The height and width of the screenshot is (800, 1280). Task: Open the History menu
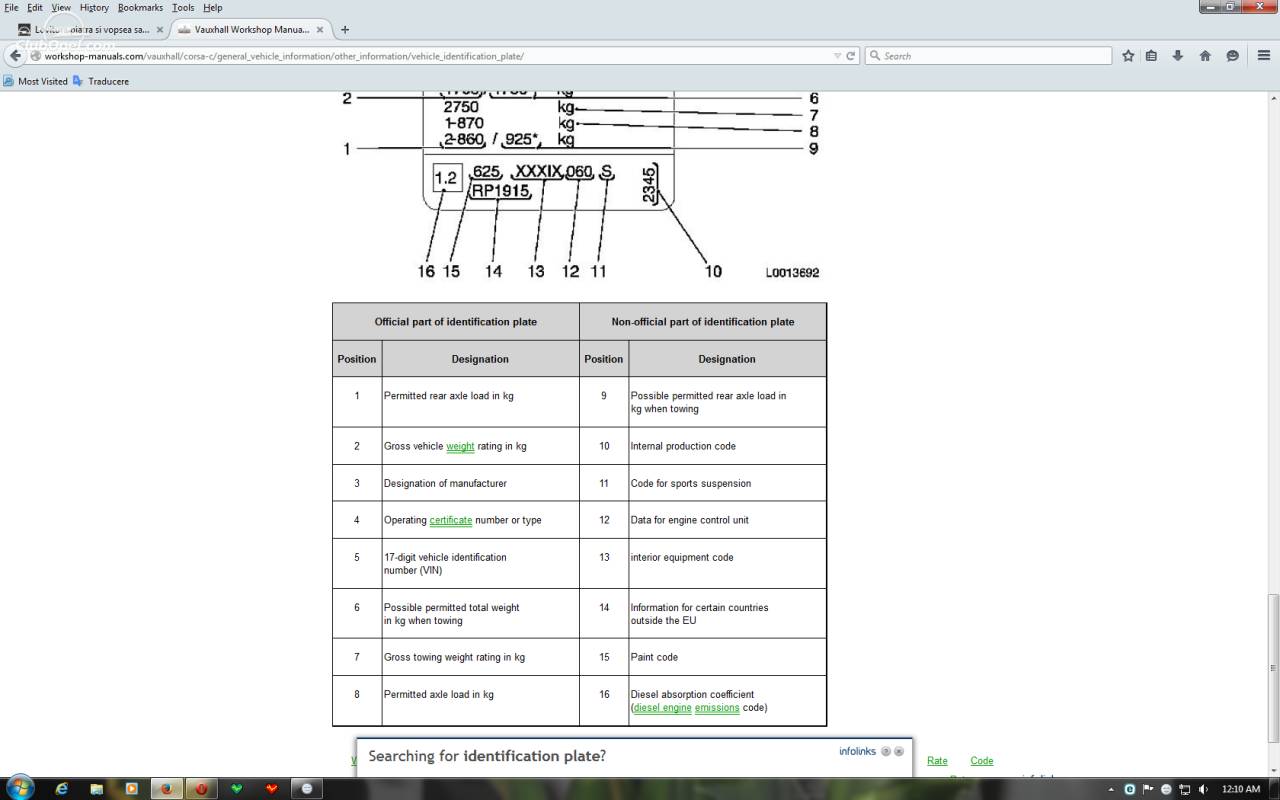point(94,7)
